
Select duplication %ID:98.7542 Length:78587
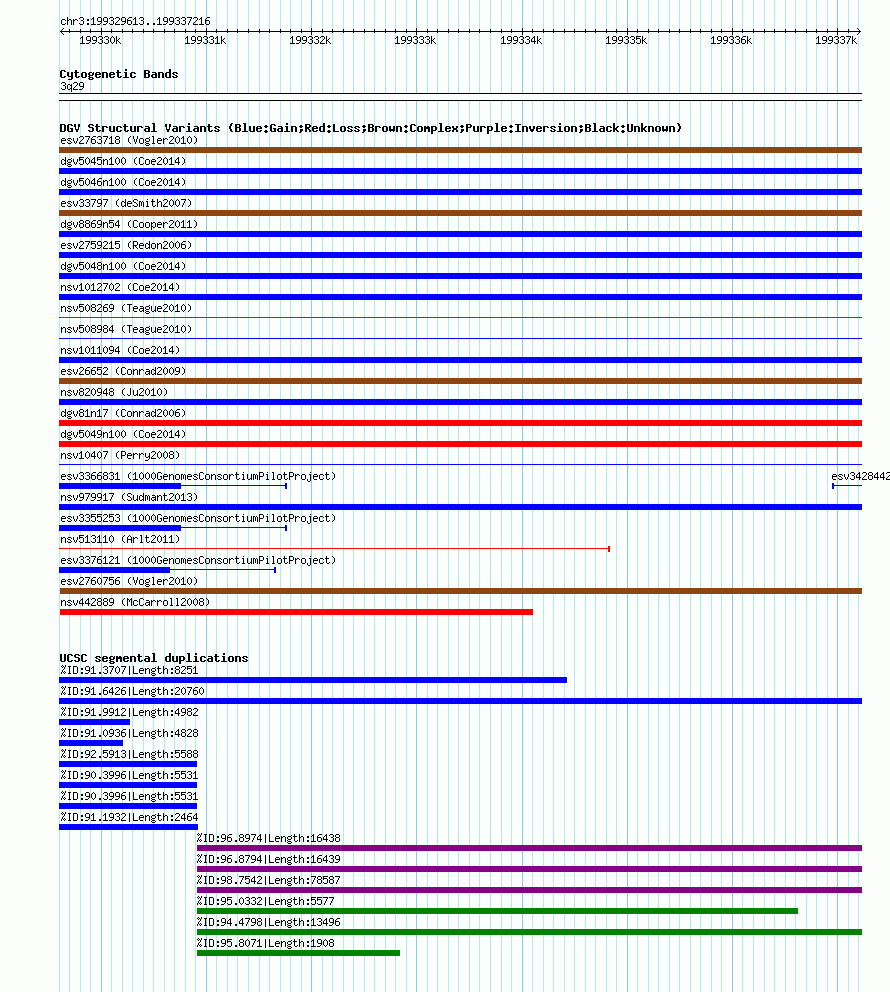coord(269,880)
